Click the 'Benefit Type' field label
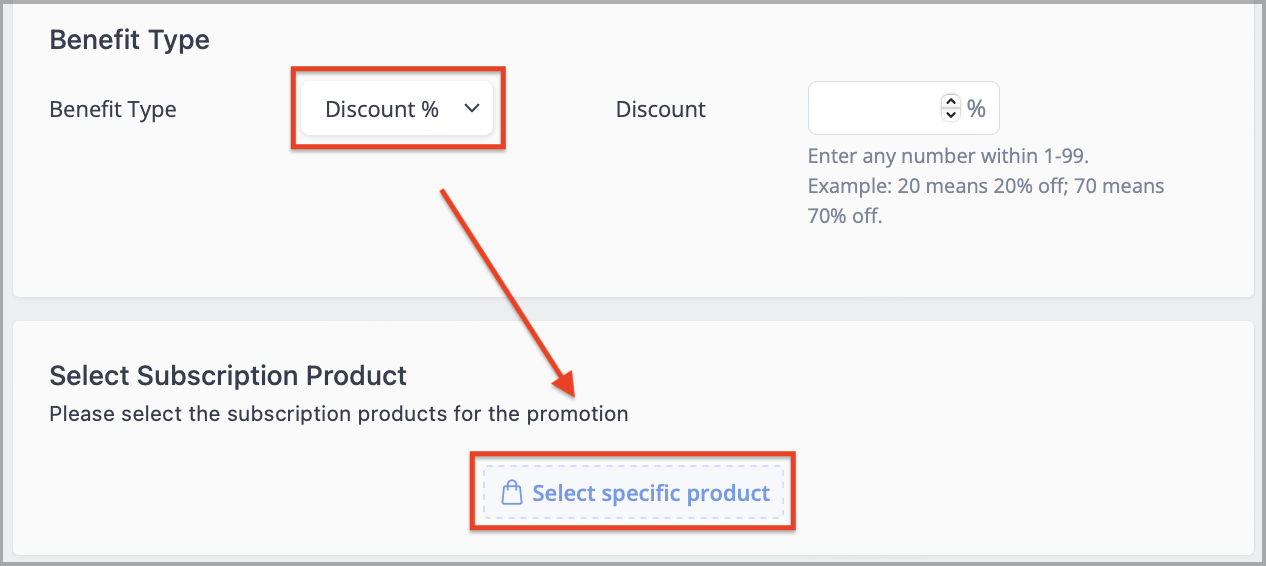This screenshot has width=1266, height=566. click(x=113, y=110)
